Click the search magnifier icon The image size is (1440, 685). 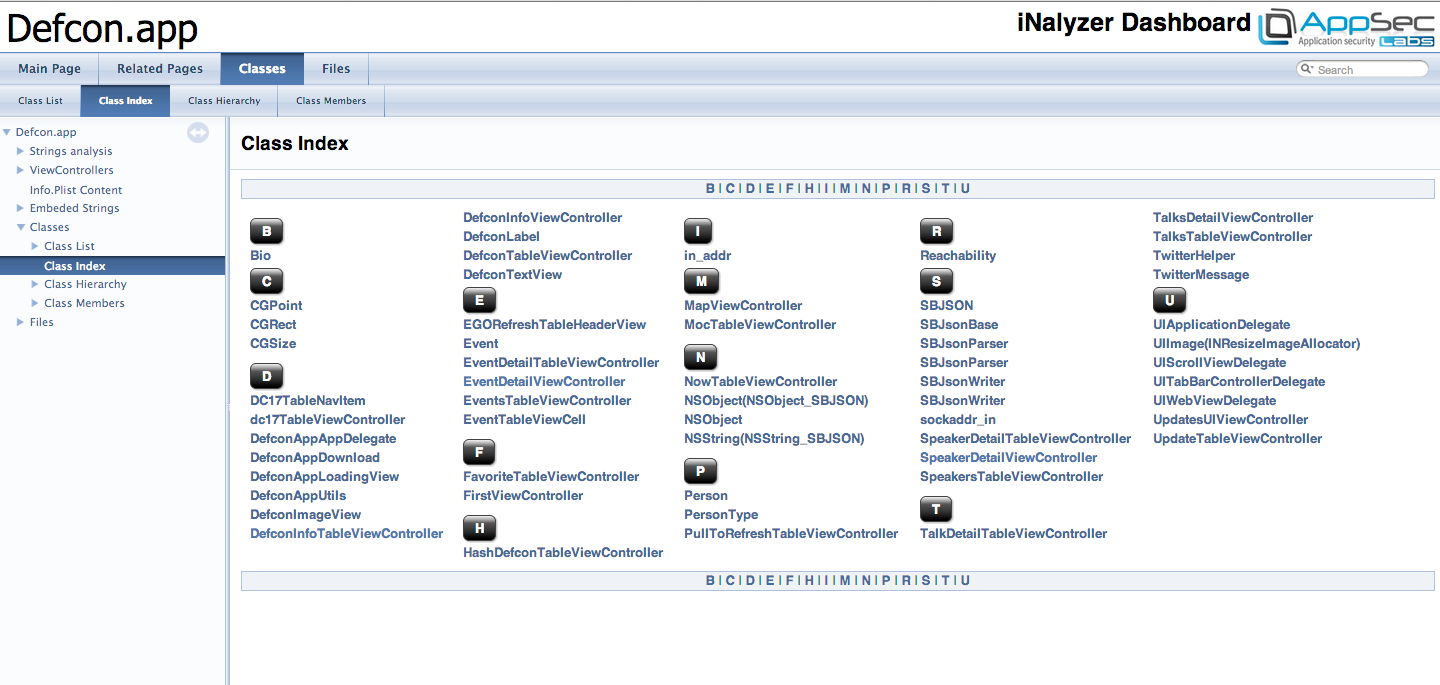[x=1306, y=69]
